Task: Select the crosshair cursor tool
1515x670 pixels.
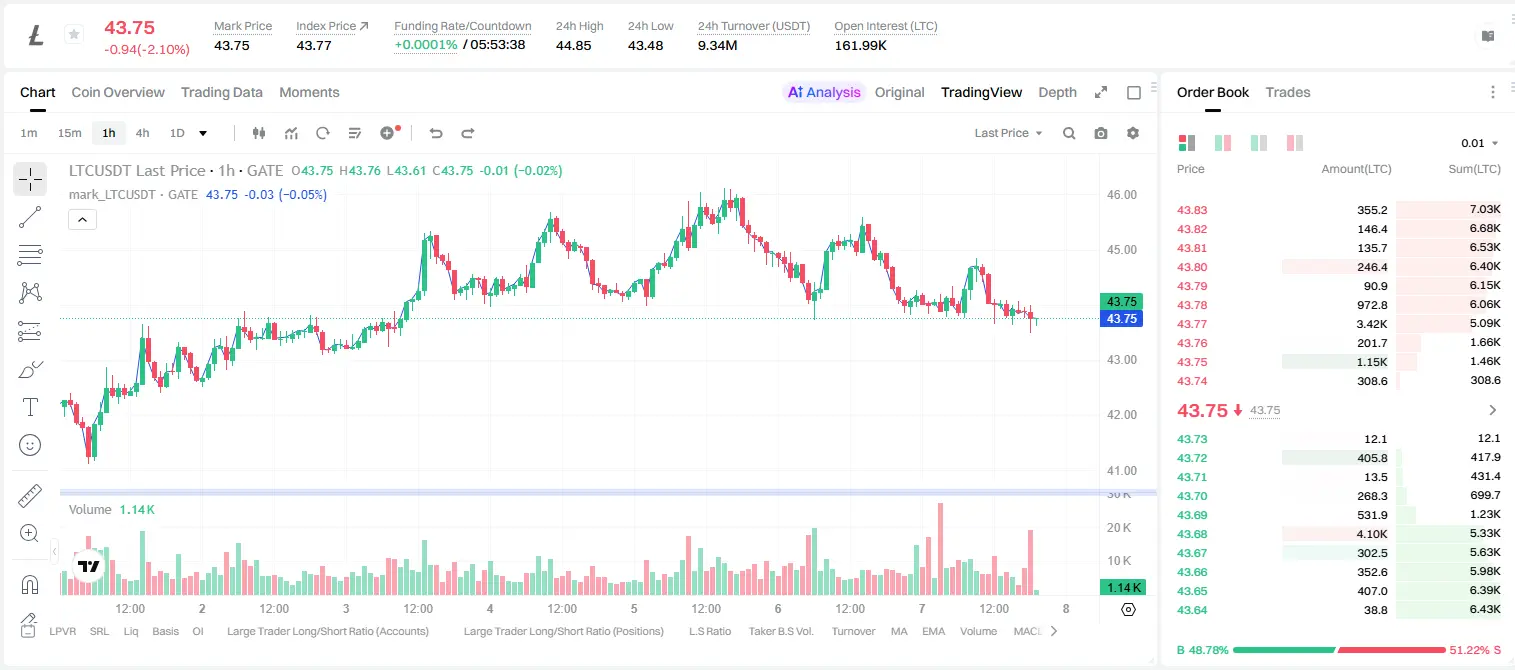Action: point(30,180)
